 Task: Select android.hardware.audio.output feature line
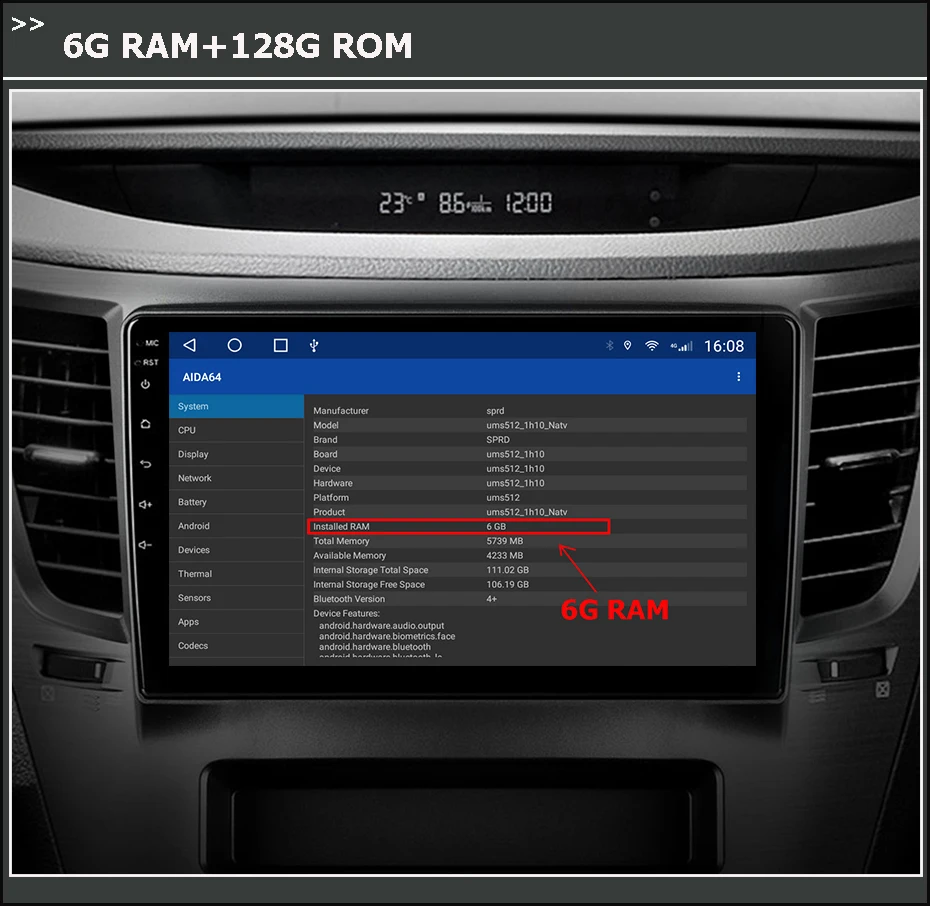(x=381, y=626)
